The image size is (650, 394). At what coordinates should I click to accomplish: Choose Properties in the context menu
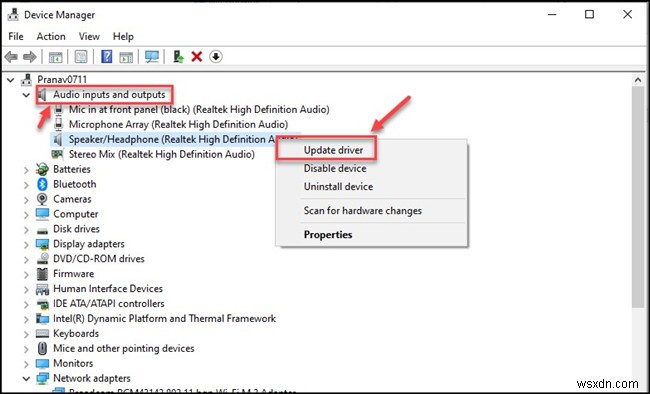(x=328, y=235)
